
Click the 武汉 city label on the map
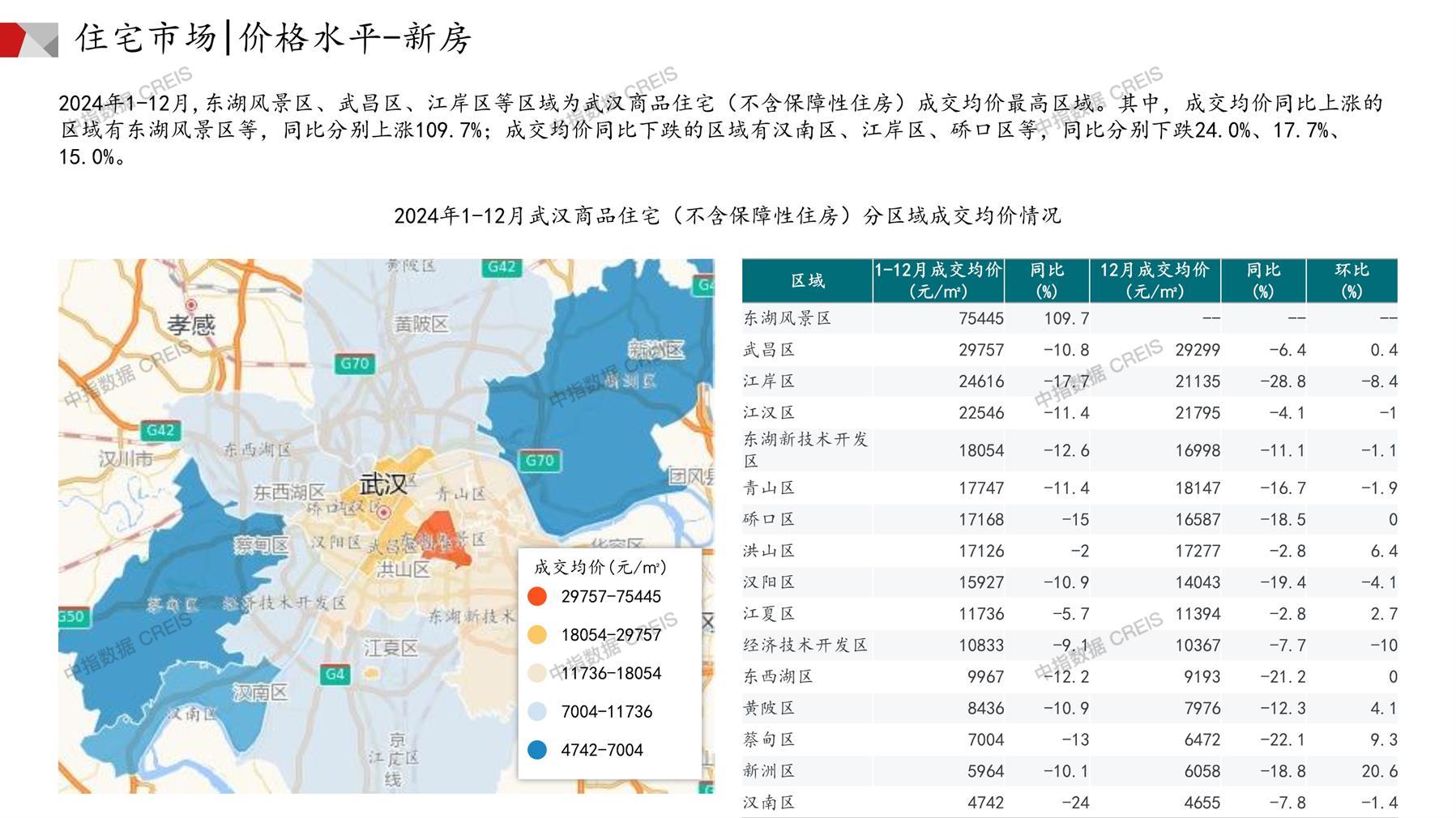point(383,485)
